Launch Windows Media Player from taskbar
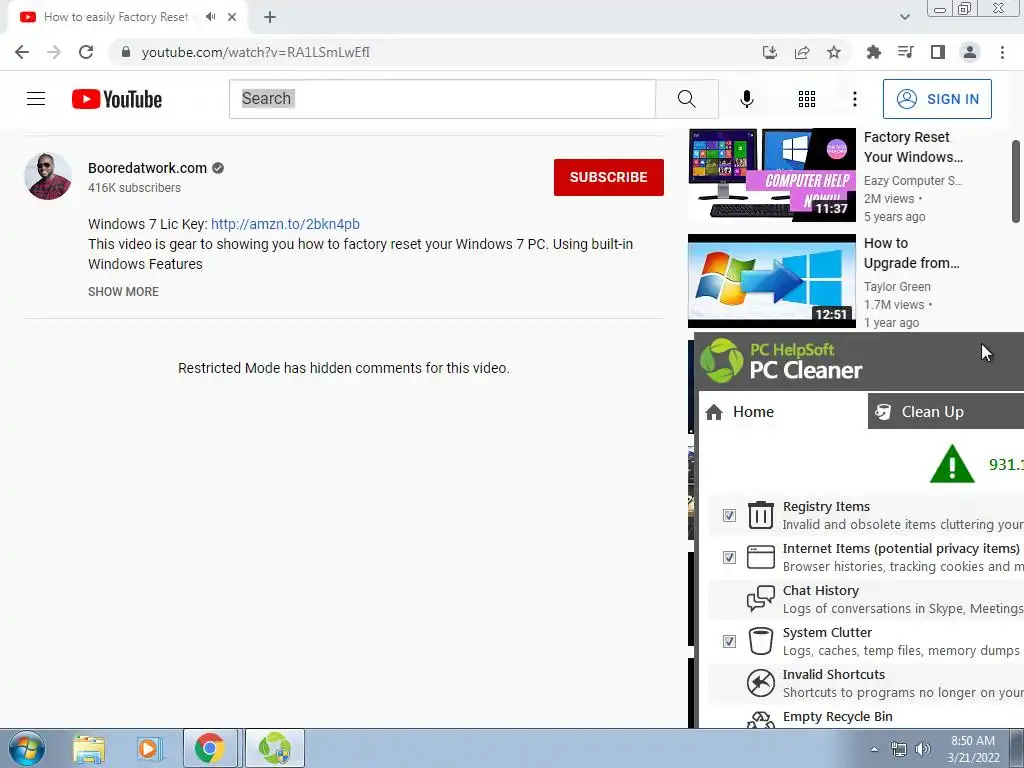Screen dimensions: 1024x768 click(148, 749)
